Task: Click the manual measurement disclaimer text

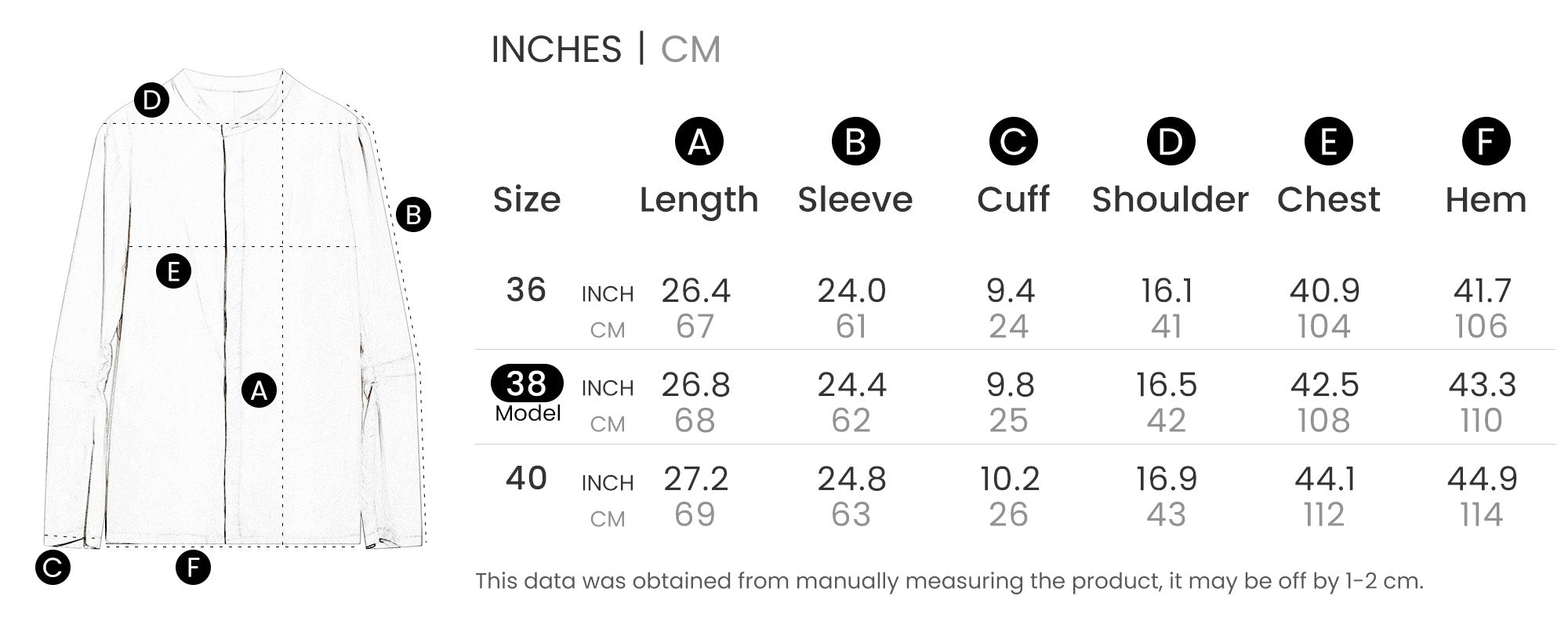Action: point(949,581)
